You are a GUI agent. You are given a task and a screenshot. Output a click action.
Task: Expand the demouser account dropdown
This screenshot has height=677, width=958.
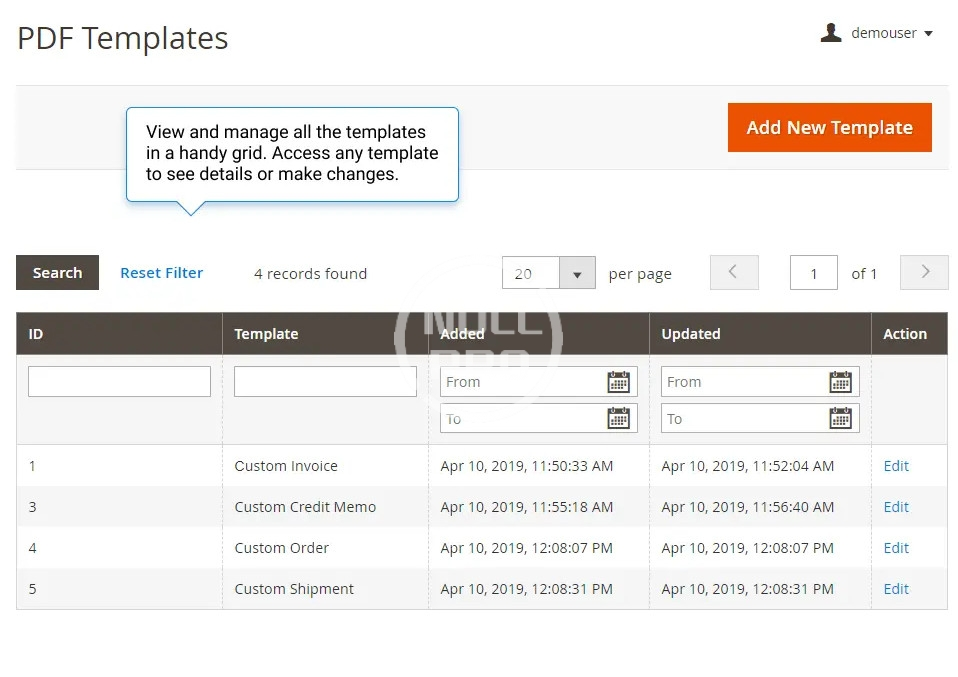pos(928,34)
